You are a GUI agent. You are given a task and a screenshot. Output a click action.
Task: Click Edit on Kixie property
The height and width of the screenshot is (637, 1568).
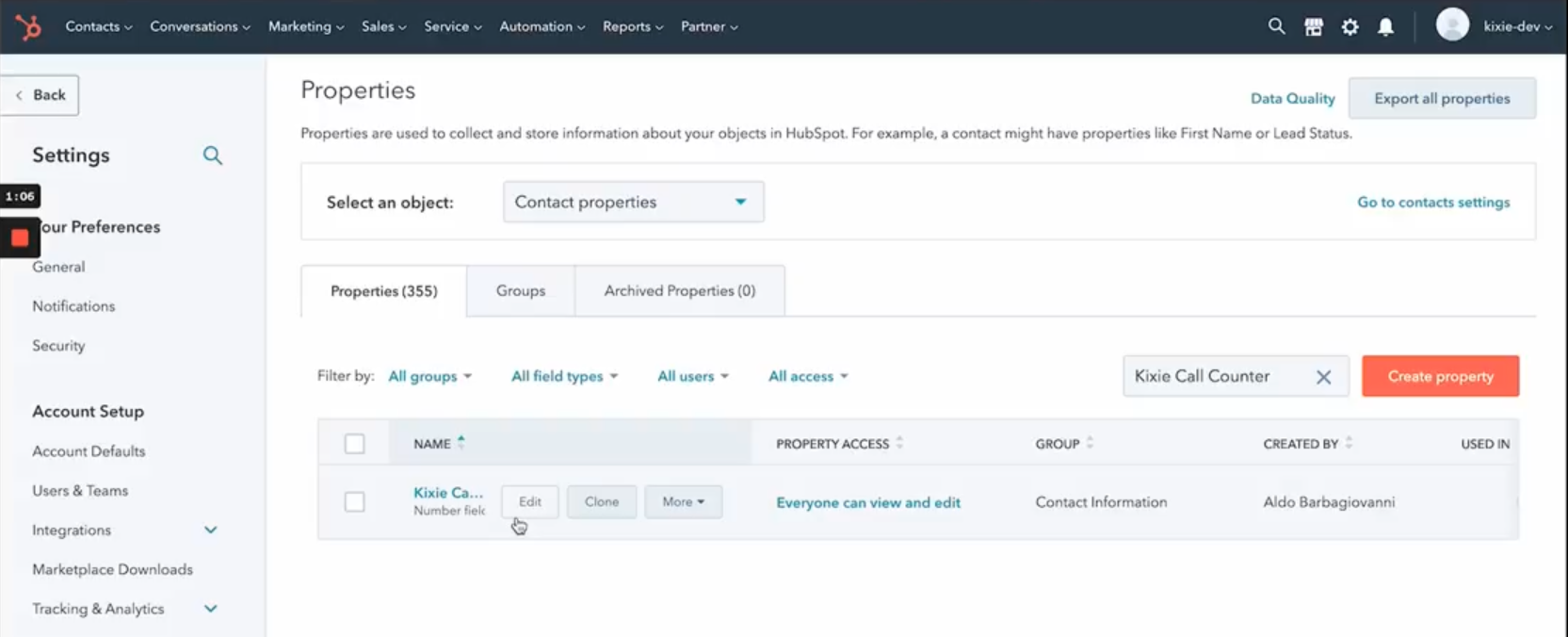[530, 502]
